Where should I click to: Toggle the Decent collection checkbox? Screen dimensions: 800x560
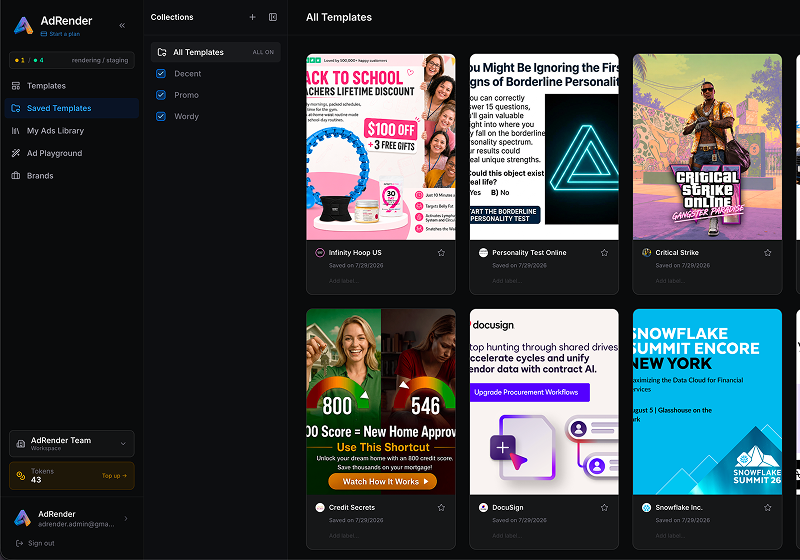coord(161,73)
